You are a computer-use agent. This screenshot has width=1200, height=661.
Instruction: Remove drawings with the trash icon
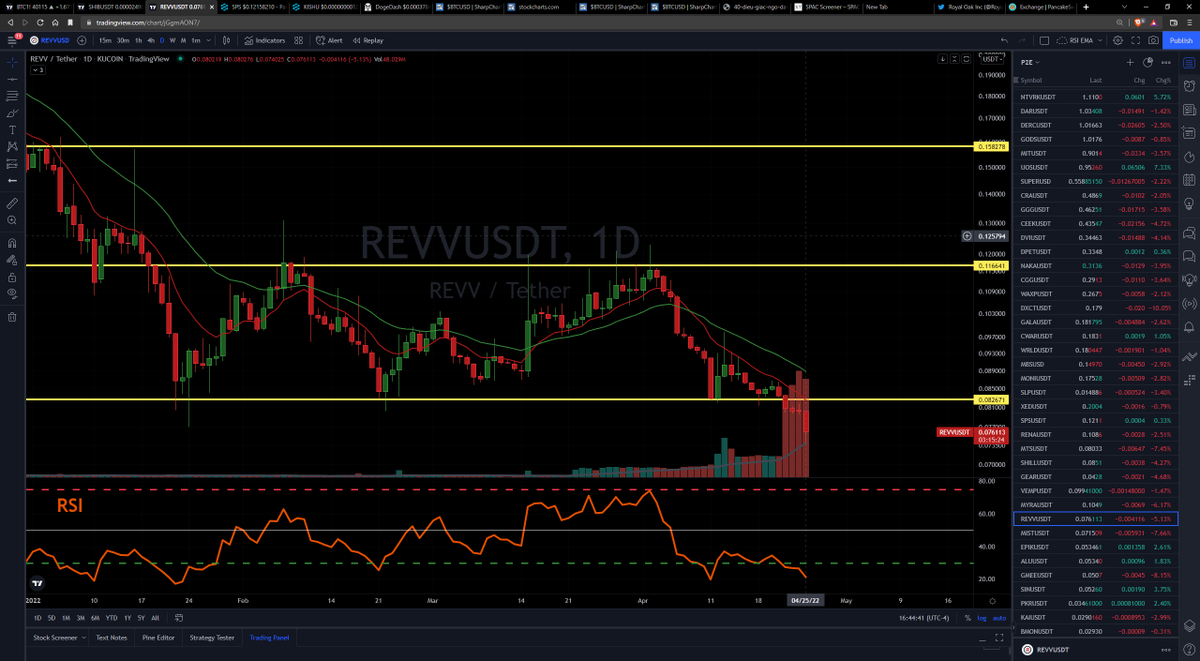click(x=12, y=317)
